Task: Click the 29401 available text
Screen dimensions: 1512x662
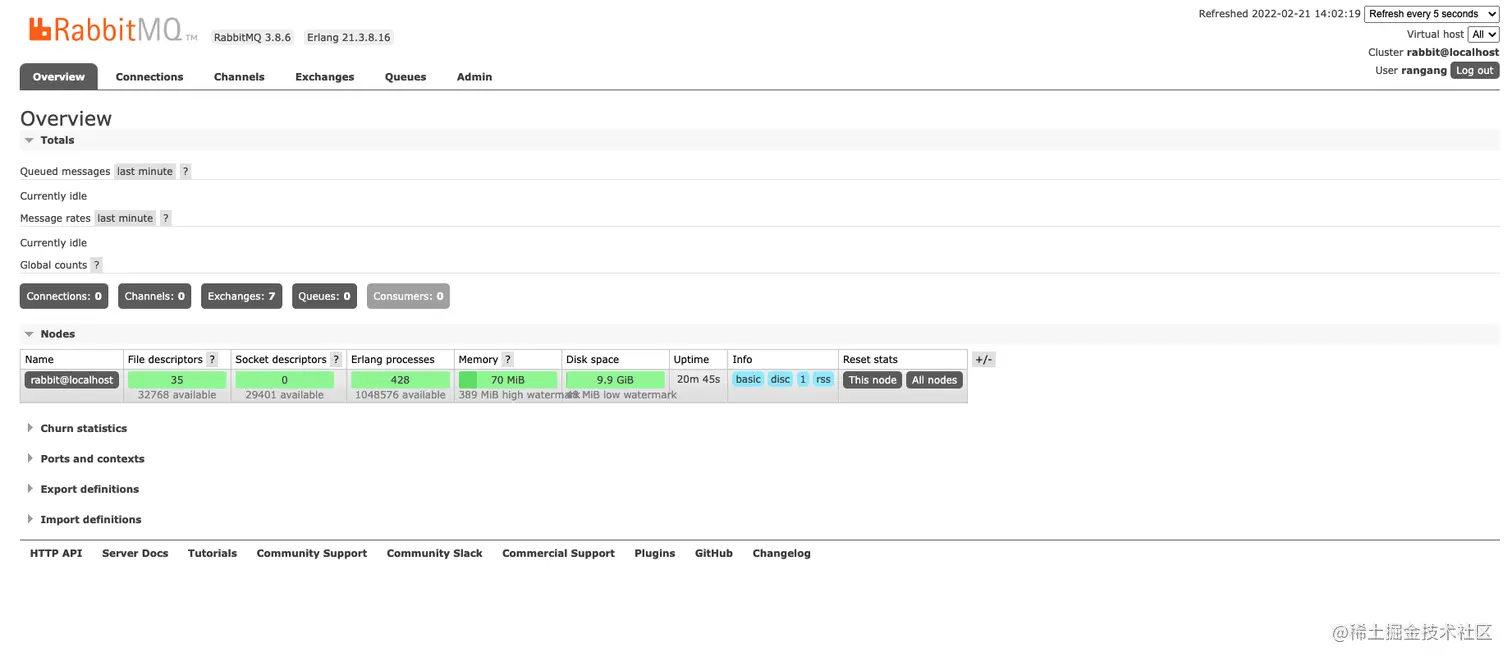Action: (285, 395)
